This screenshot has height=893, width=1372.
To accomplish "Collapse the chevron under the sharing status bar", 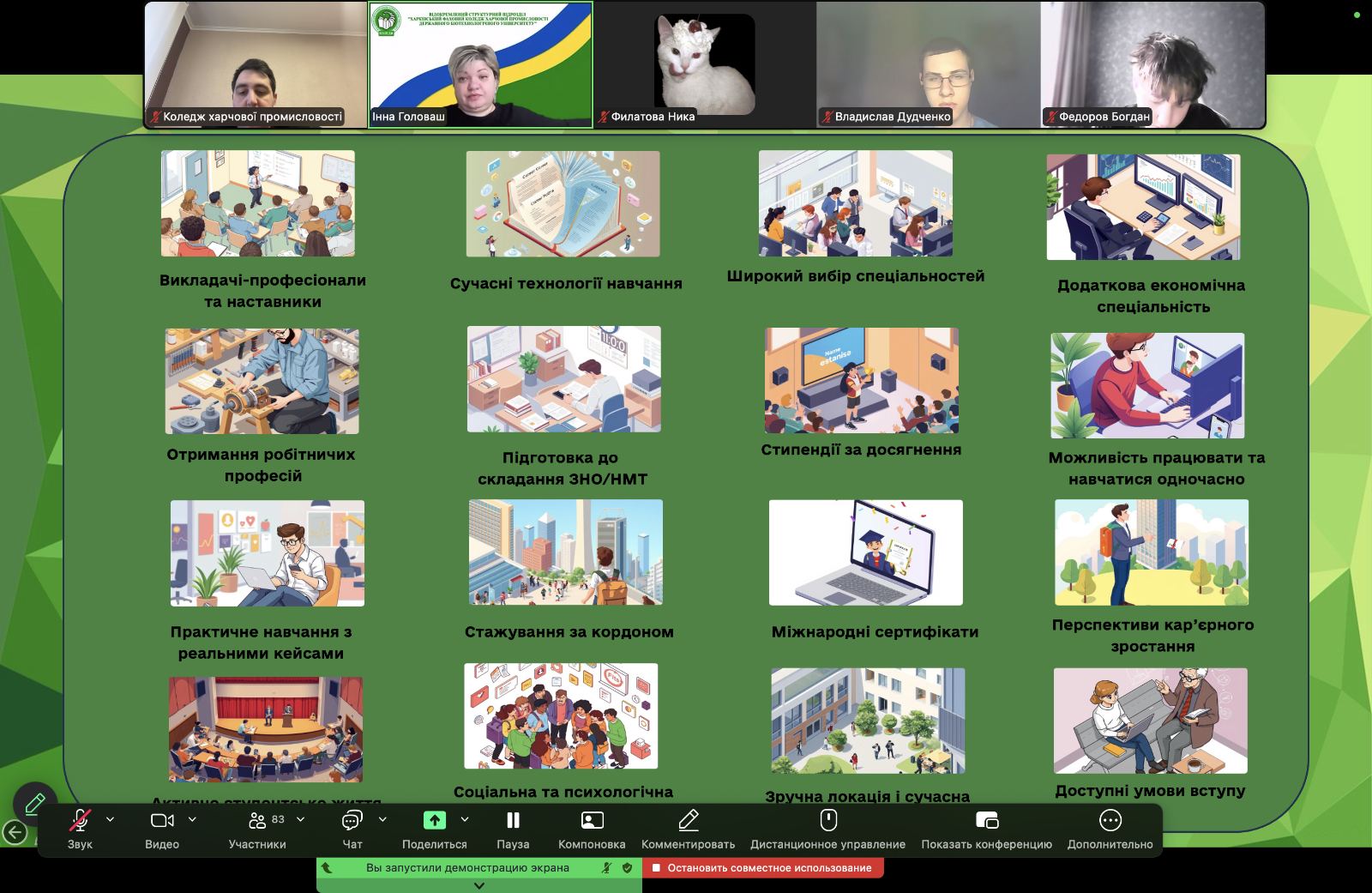I will [x=478, y=886].
